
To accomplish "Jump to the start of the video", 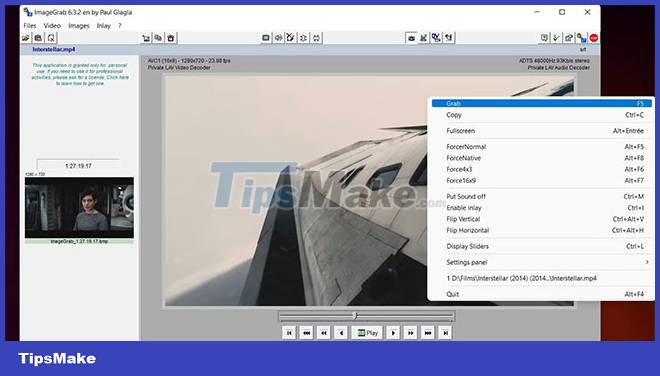I will (x=289, y=333).
